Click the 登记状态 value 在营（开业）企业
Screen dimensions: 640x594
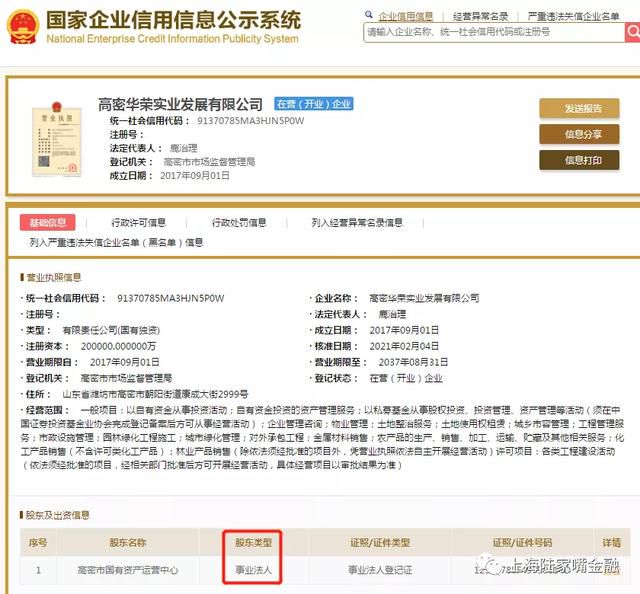[x=406, y=378]
